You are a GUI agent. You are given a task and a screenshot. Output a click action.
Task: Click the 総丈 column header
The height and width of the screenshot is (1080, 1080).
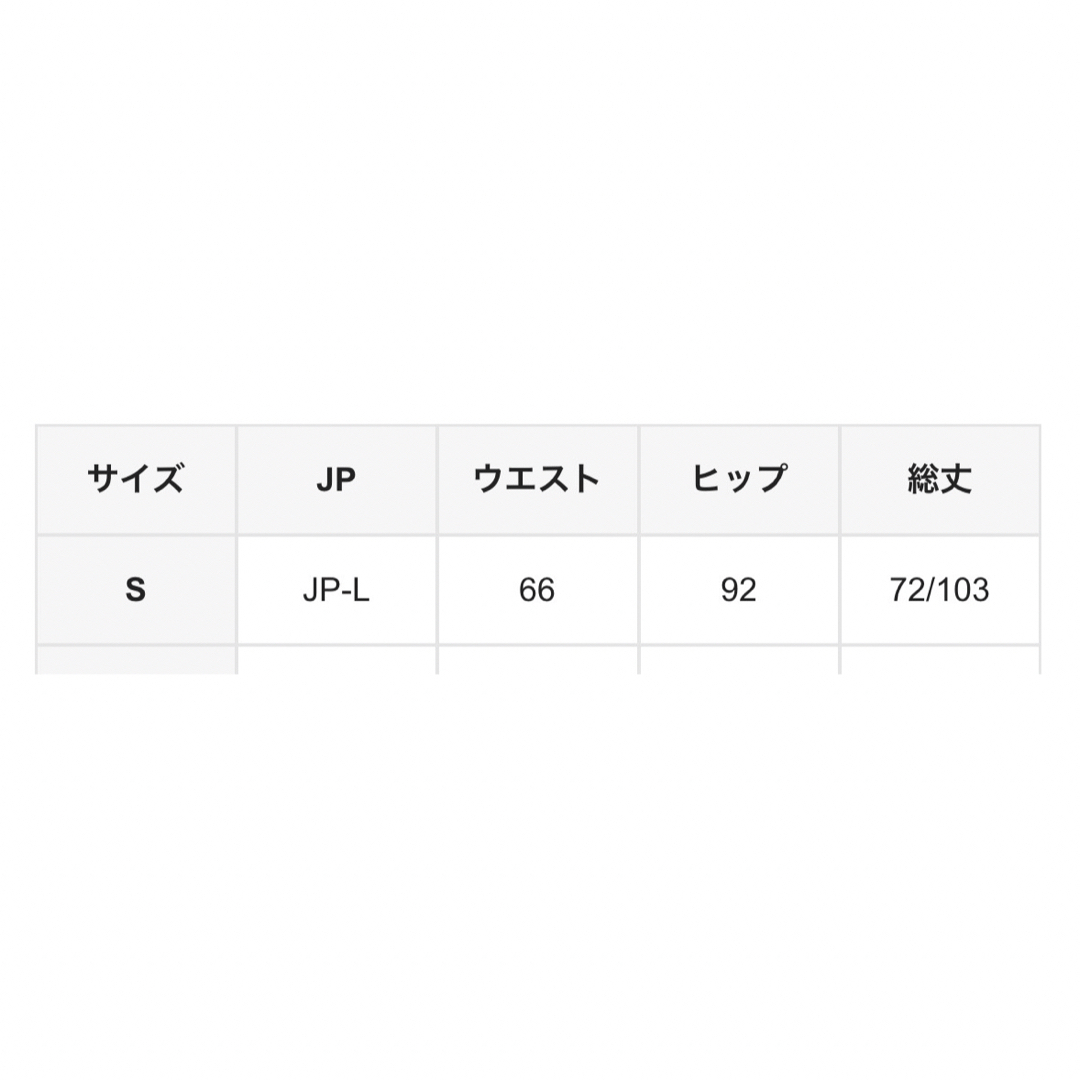pyautogui.click(x=940, y=479)
